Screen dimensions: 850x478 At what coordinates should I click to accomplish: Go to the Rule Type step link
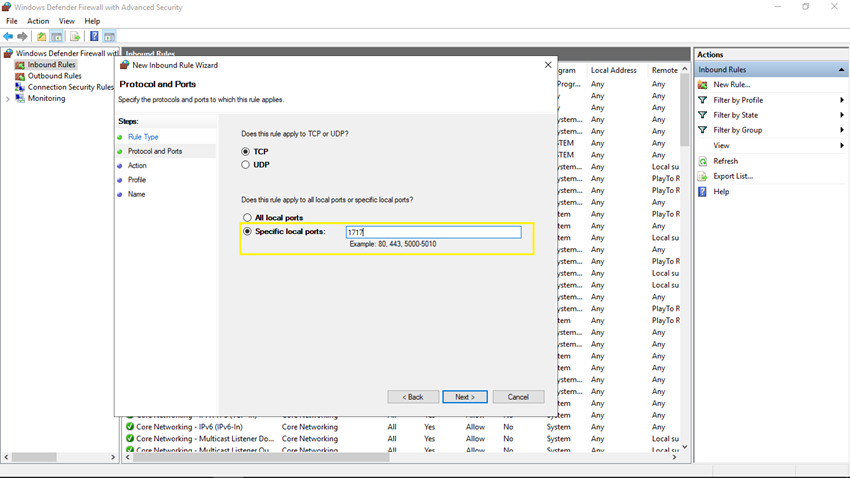[x=143, y=137]
